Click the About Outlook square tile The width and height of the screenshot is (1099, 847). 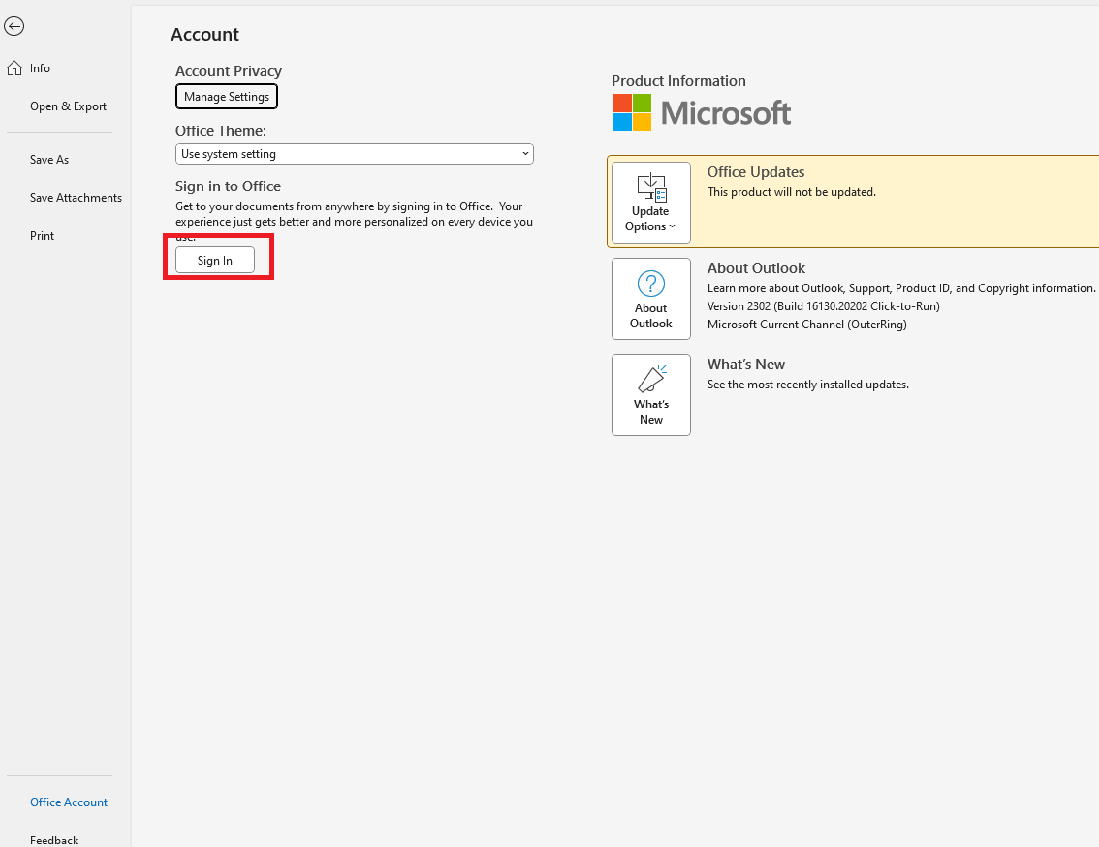tap(651, 298)
